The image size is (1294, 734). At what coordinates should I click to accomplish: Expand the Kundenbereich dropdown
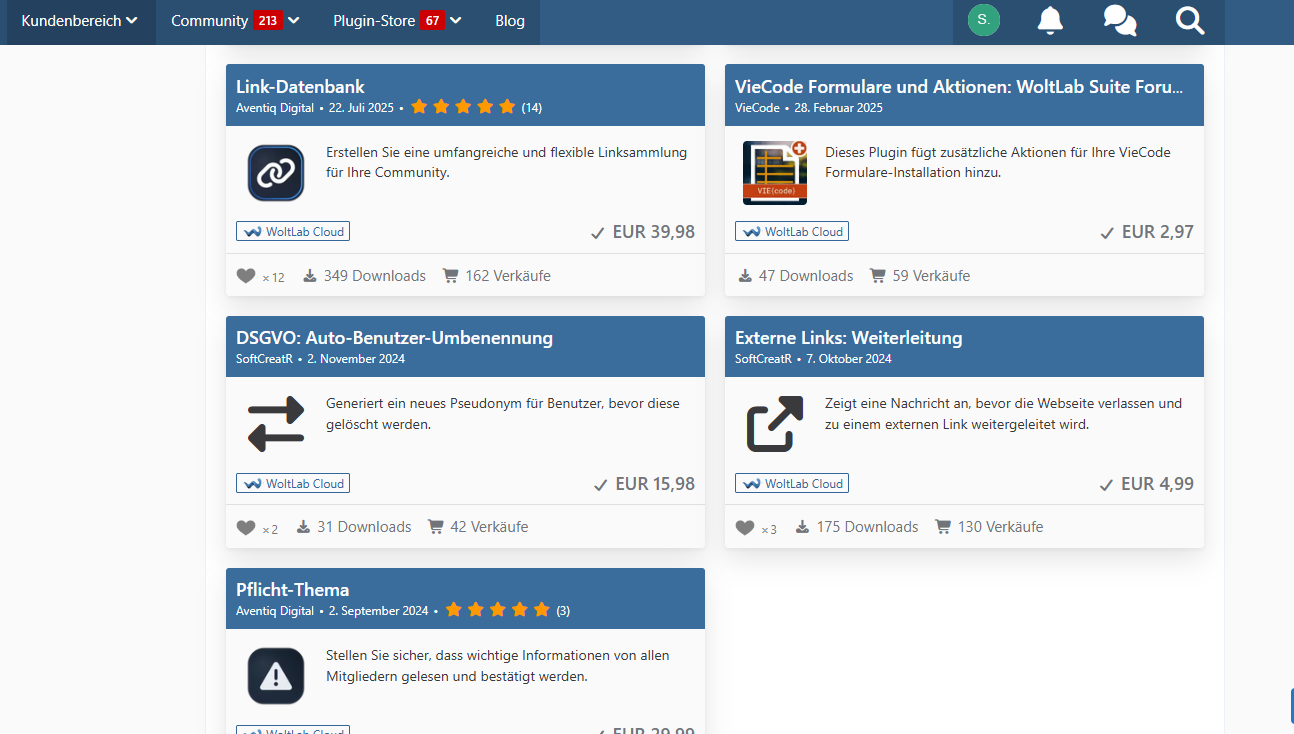79,21
